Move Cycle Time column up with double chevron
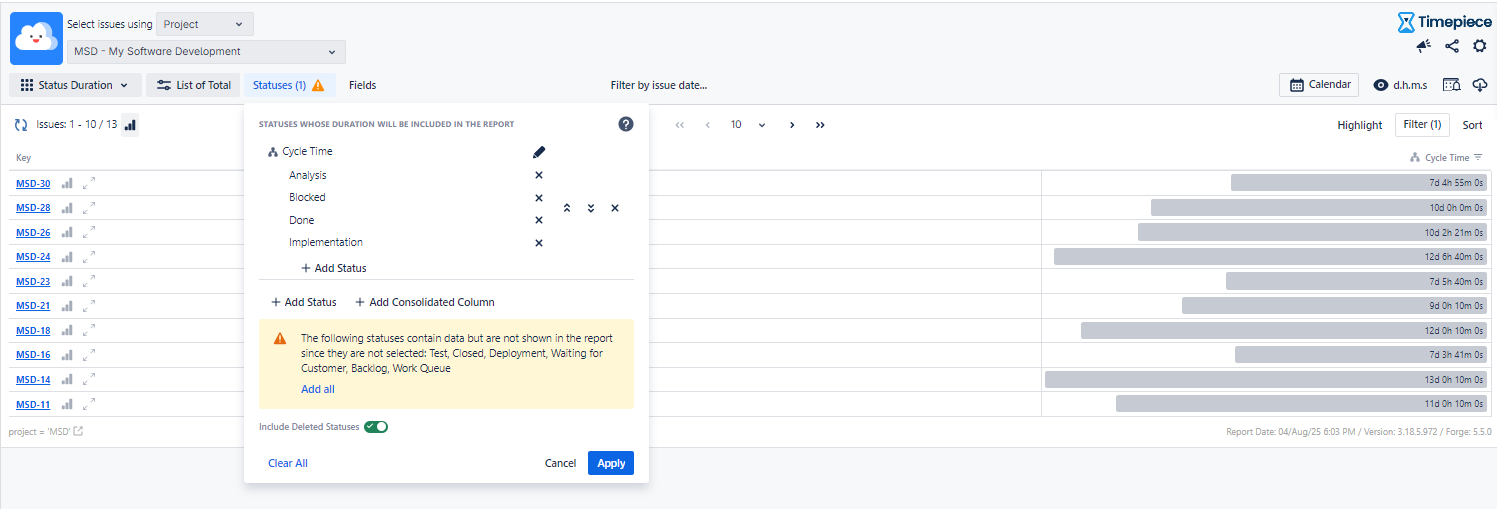 tap(567, 208)
